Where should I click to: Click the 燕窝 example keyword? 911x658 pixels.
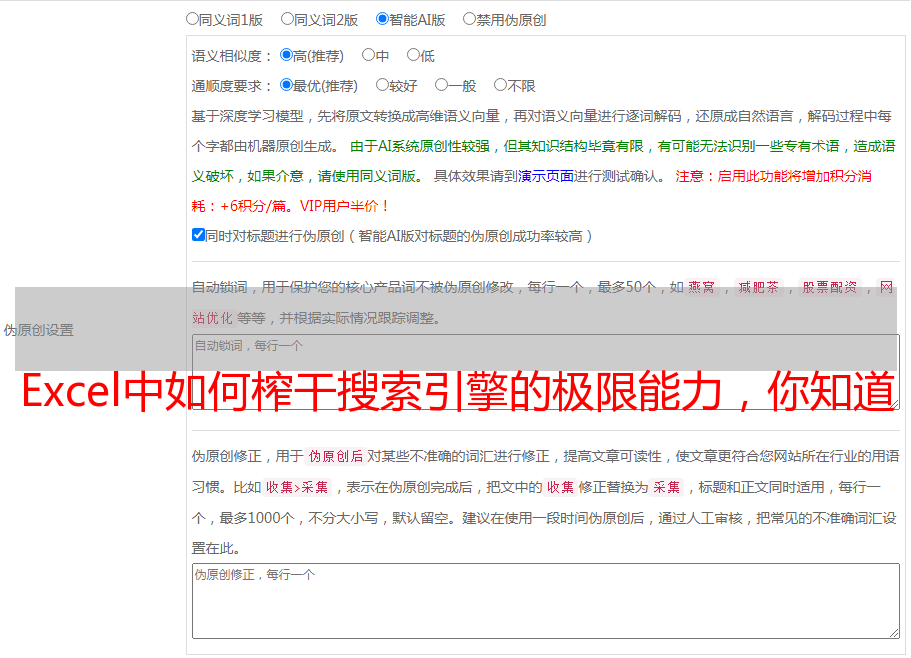click(701, 287)
